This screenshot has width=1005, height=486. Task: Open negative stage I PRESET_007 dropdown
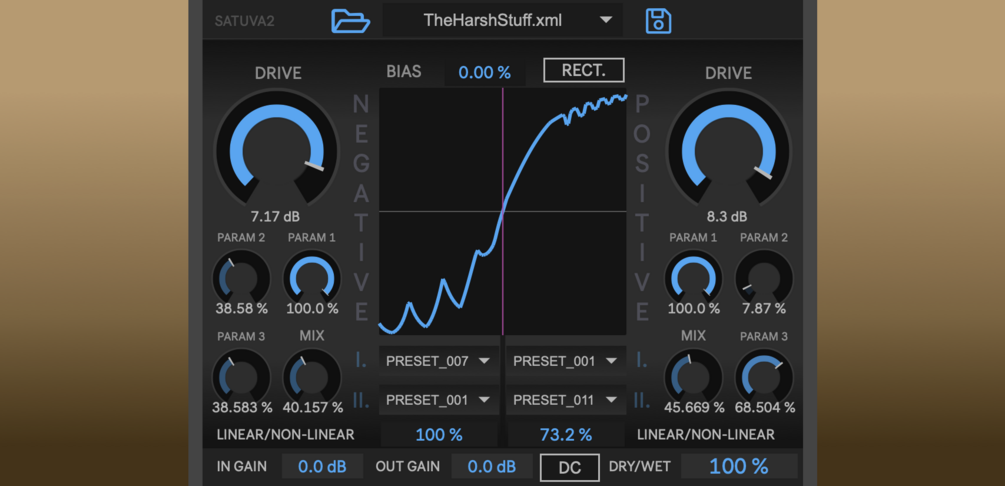coord(439,361)
